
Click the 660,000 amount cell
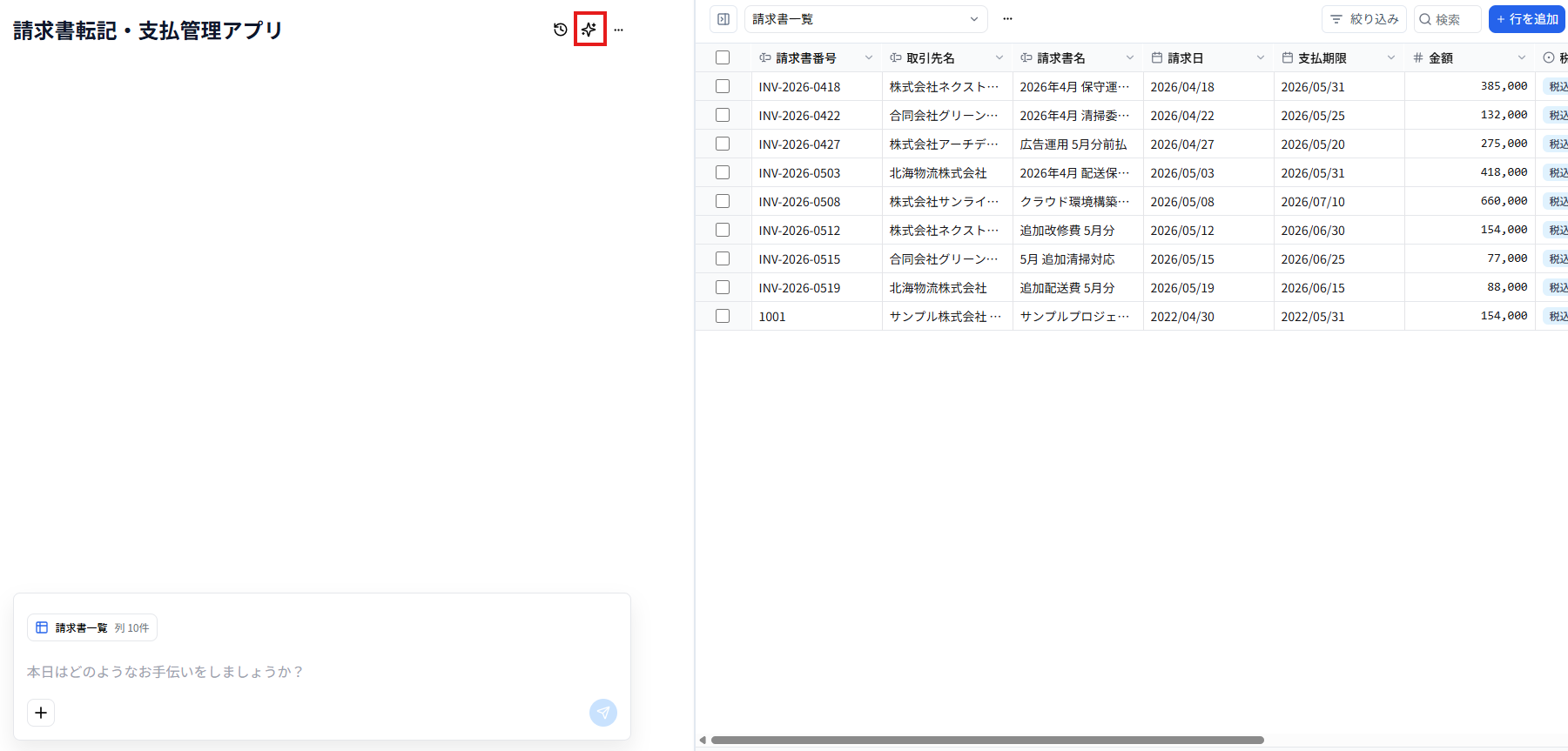point(1470,202)
